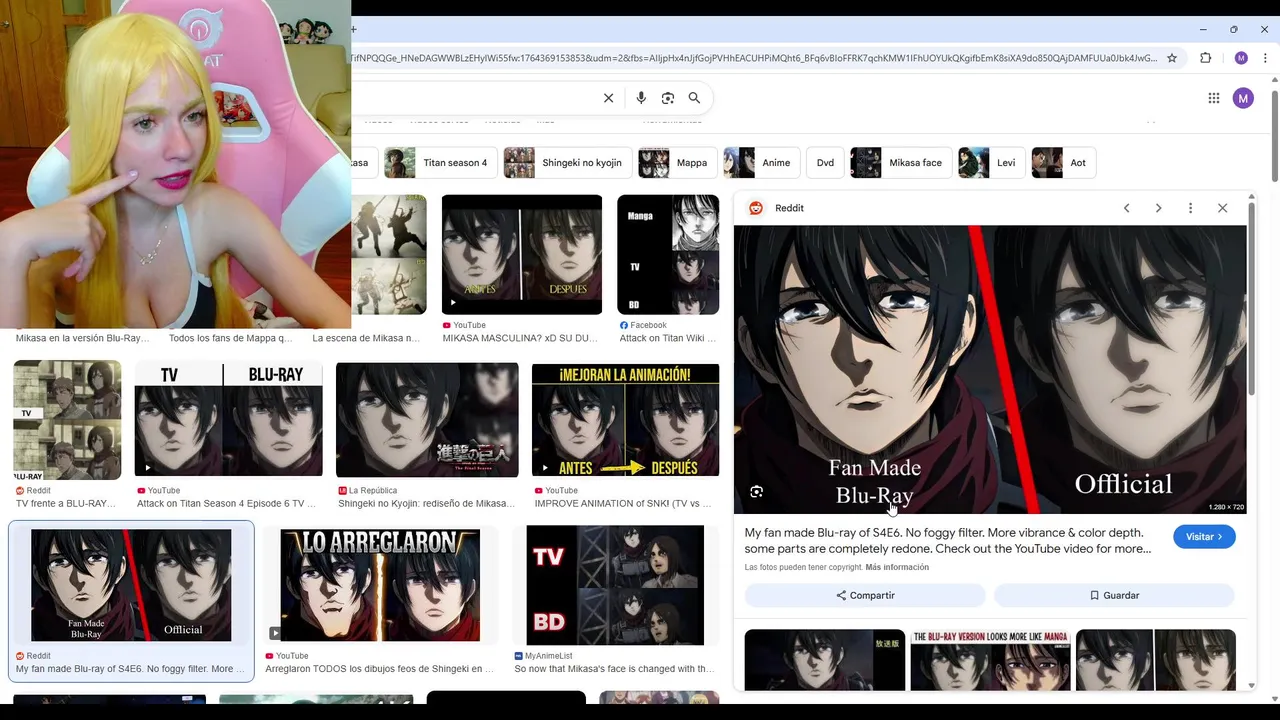The image size is (1280, 720).
Task: Close the Reddit image preview panel
Action: click(1222, 208)
